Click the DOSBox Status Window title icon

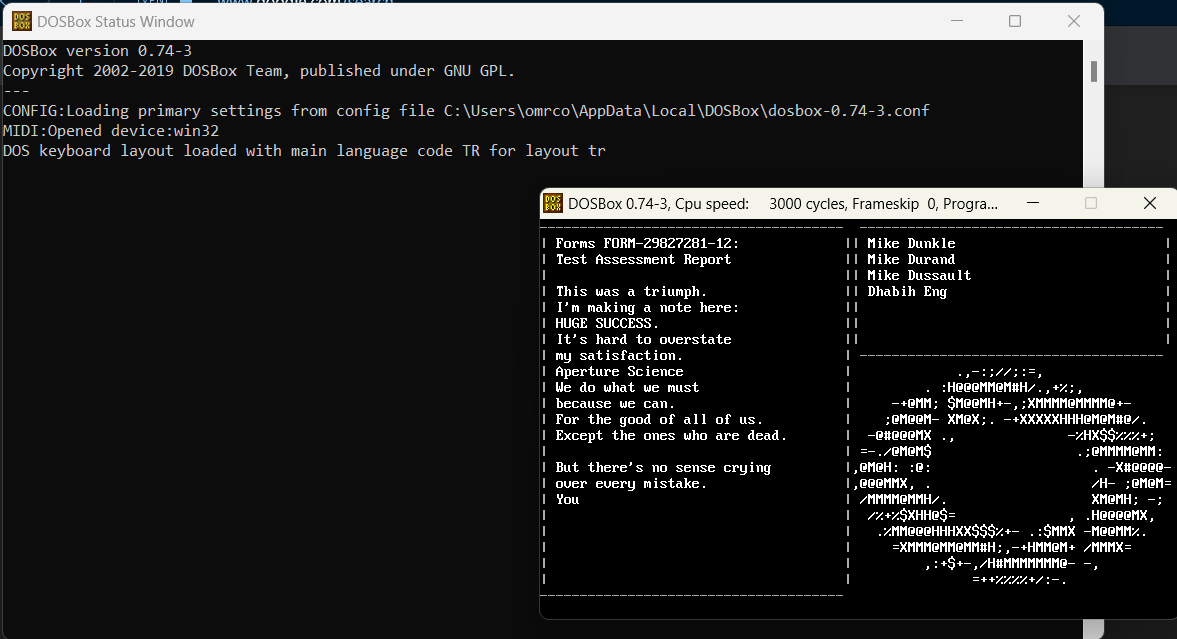pos(22,21)
